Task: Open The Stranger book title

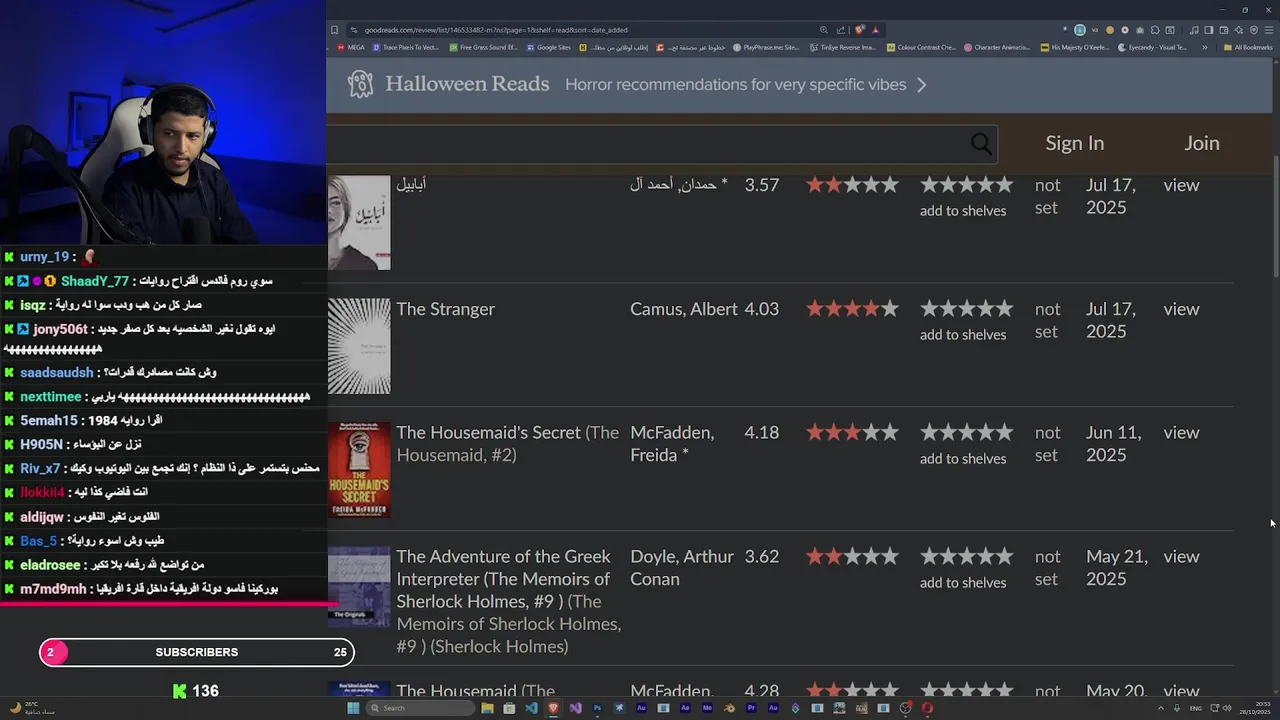Action: point(445,309)
